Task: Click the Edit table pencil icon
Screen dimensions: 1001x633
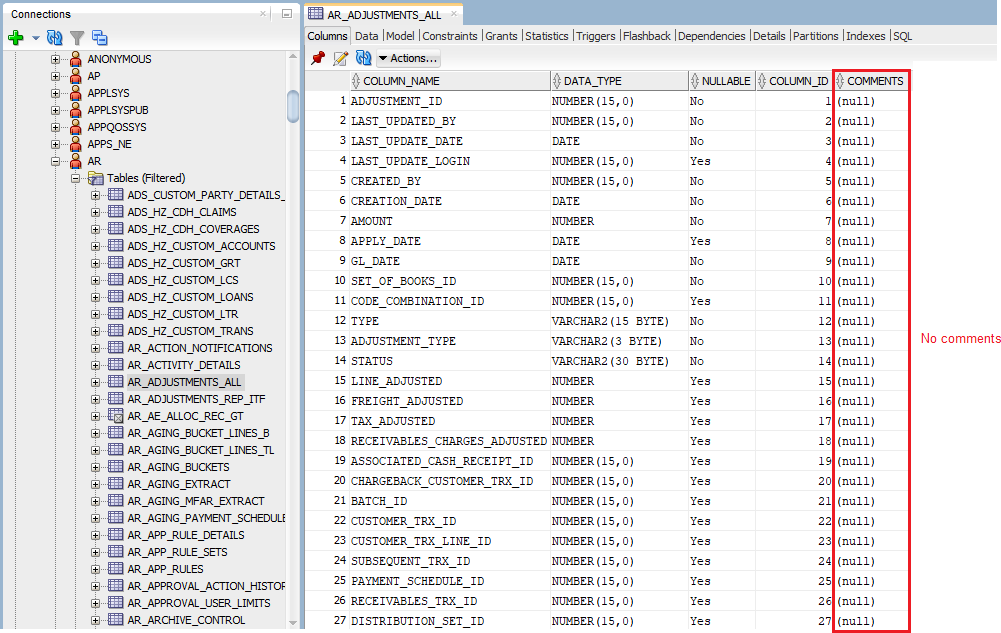Action: (340, 58)
